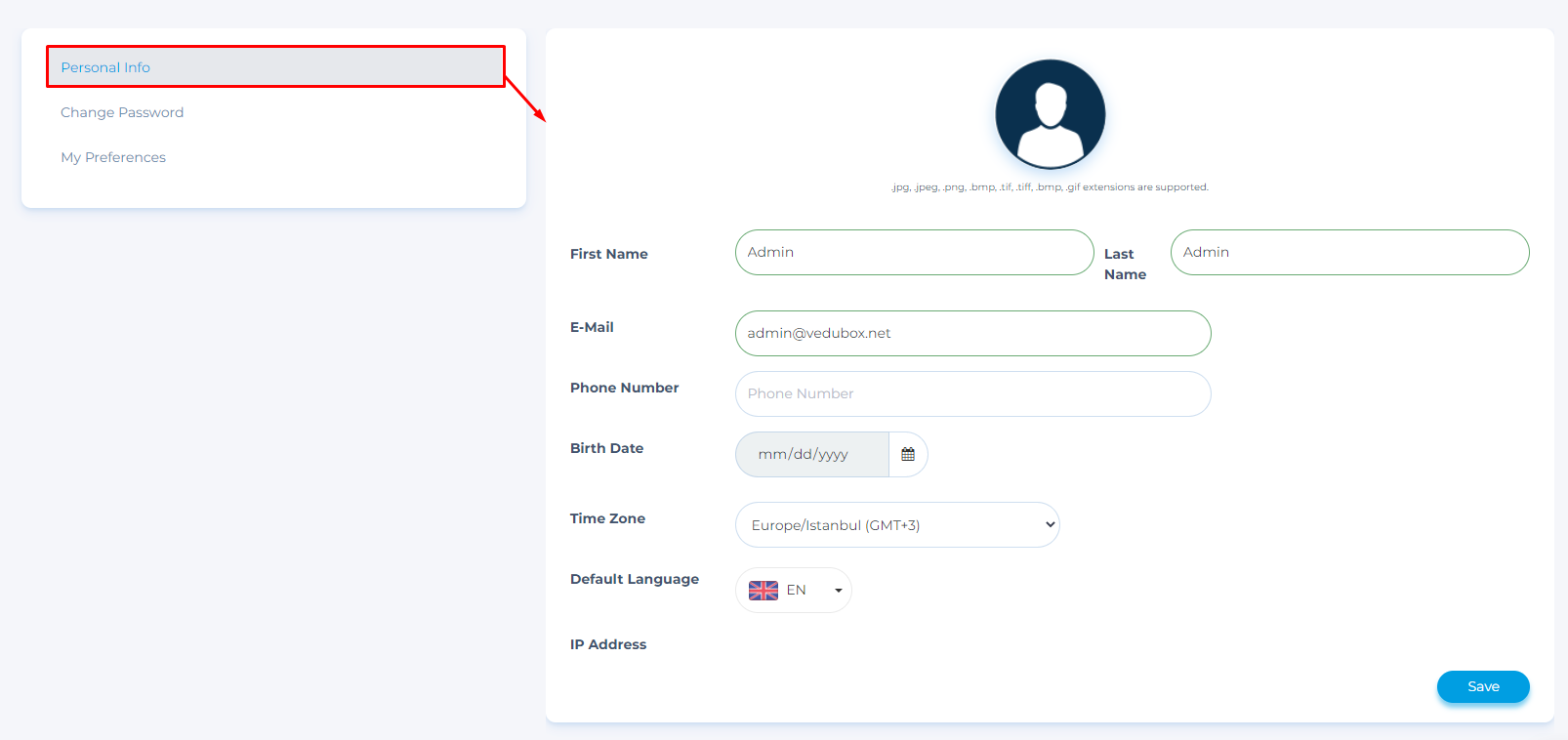
Task: Select the E-Mail text field
Action: tap(971, 334)
